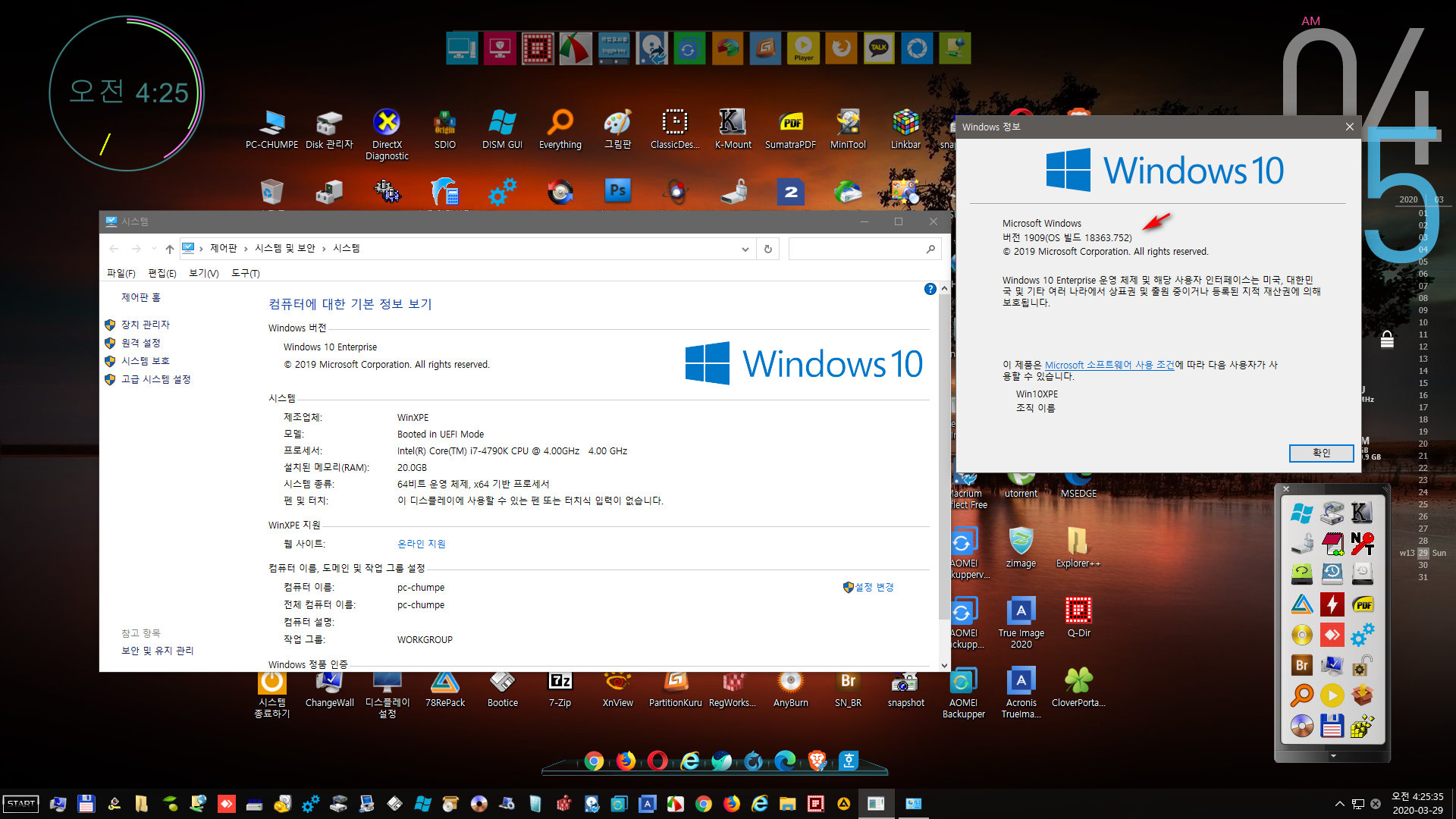The width and height of the screenshot is (1456, 819).
Task: Click 확인 in Windows 정보 dialog
Action: point(1321,453)
